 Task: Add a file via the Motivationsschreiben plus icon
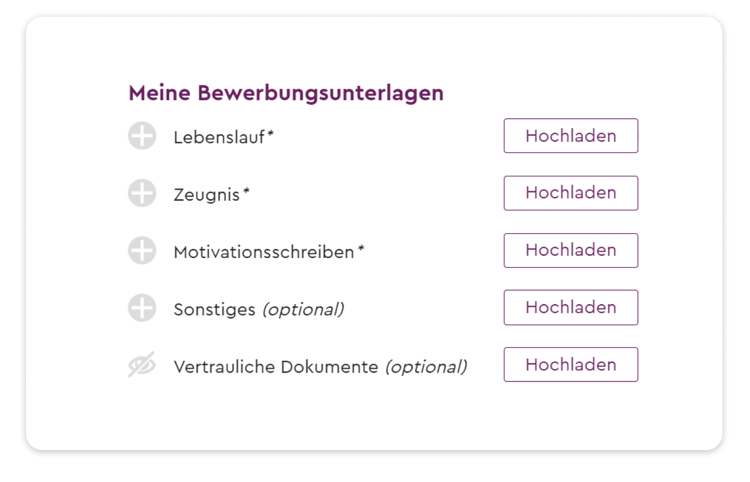click(x=142, y=251)
